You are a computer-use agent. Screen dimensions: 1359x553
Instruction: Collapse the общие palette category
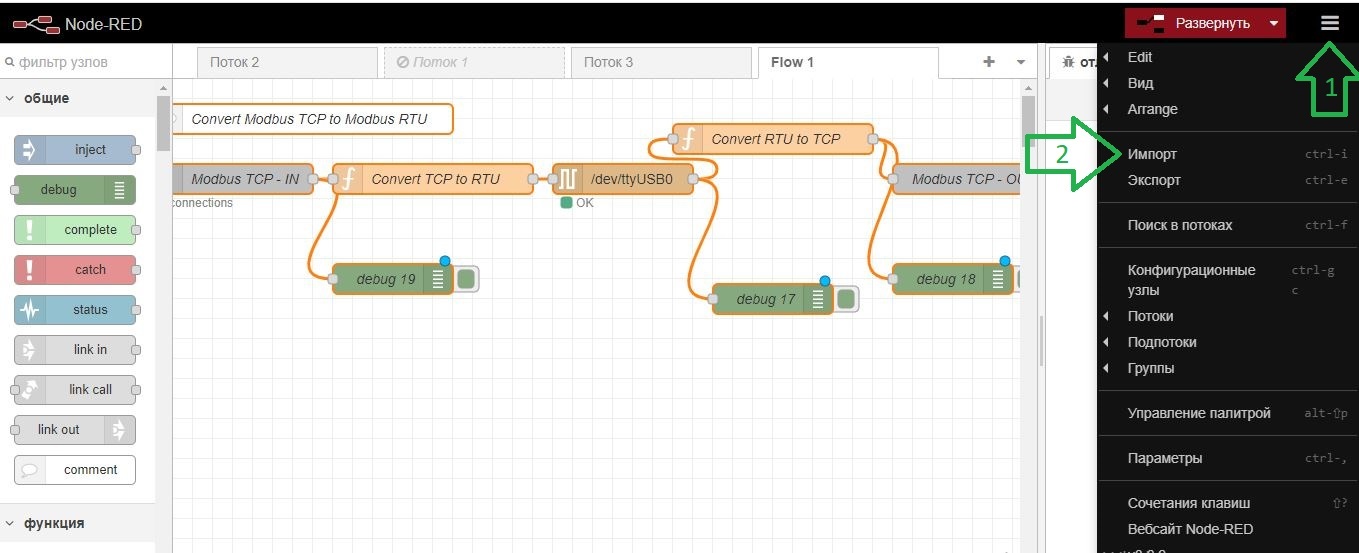(78, 98)
